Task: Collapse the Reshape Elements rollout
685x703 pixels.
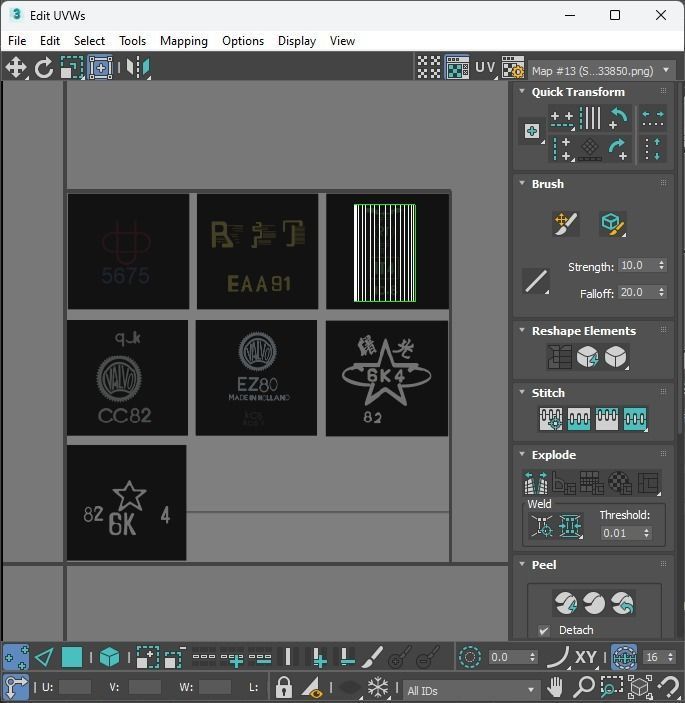Action: pos(522,330)
